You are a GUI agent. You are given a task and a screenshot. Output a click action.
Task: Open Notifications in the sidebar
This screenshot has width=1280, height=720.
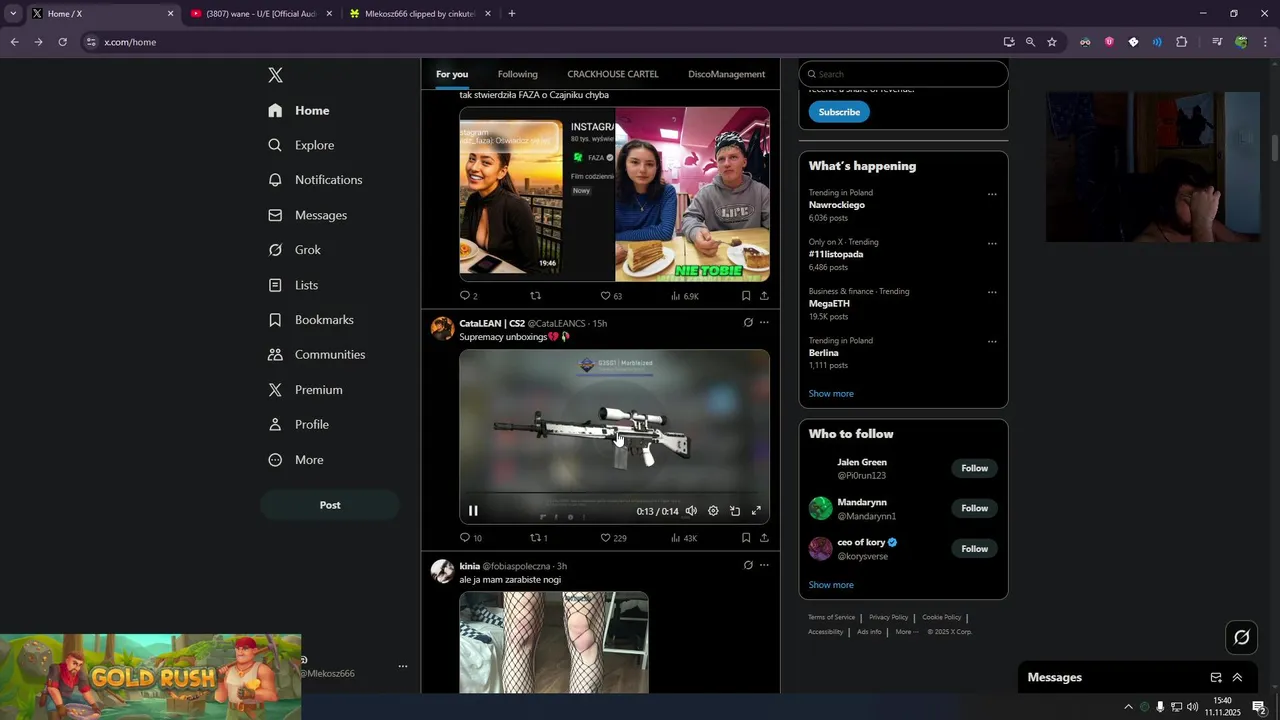point(314,180)
